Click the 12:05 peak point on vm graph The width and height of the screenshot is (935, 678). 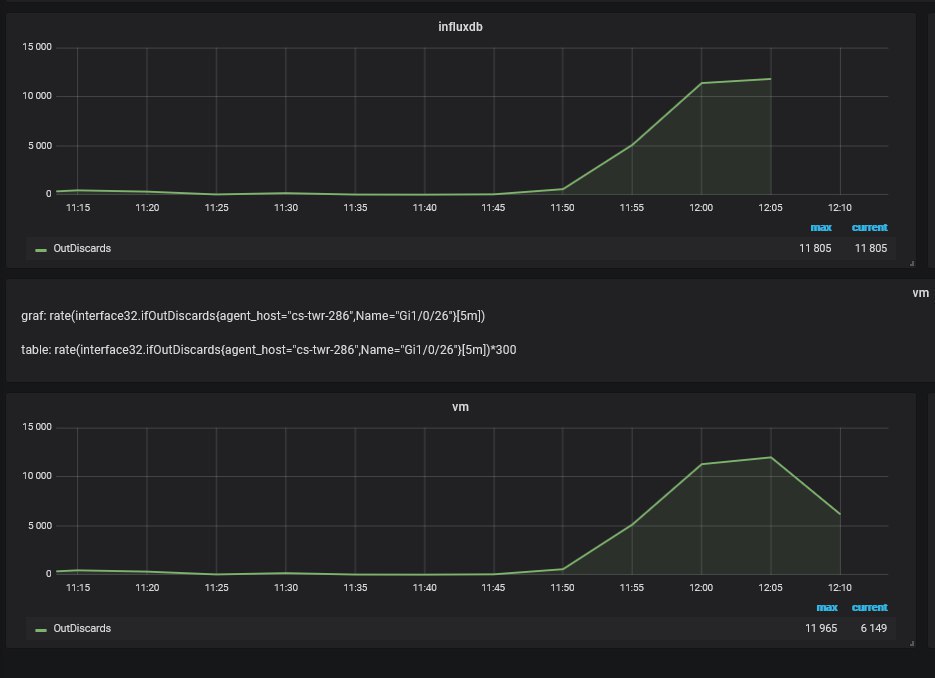pos(771,457)
